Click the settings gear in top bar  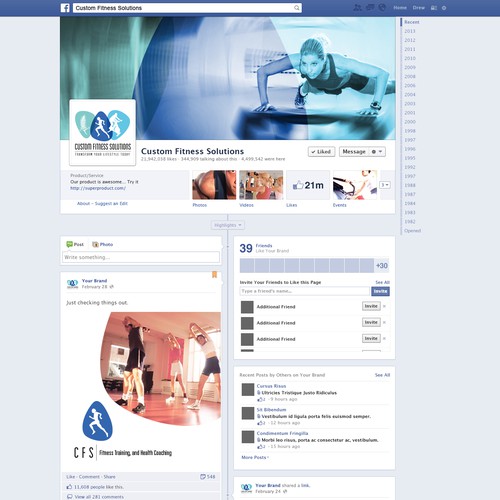pyautogui.click(x=444, y=8)
